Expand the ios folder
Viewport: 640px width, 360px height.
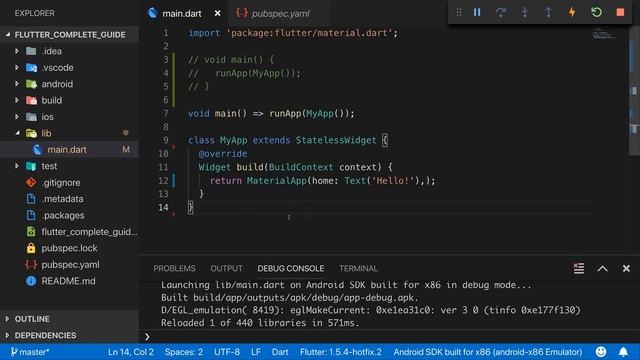[17, 117]
